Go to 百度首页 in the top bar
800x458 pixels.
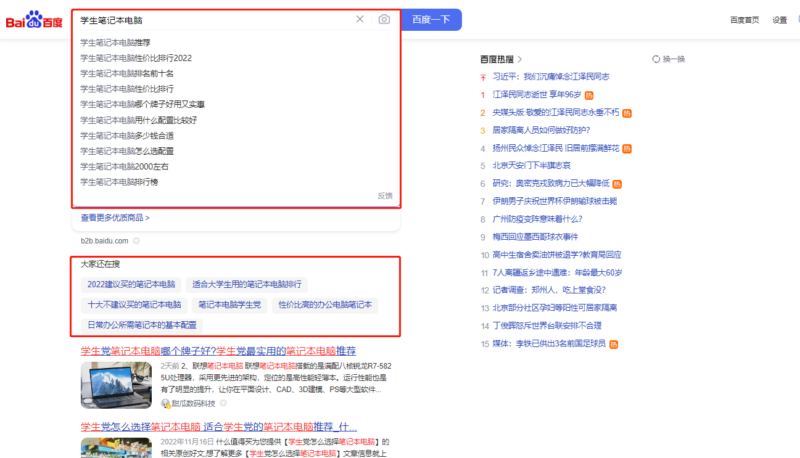pos(744,20)
